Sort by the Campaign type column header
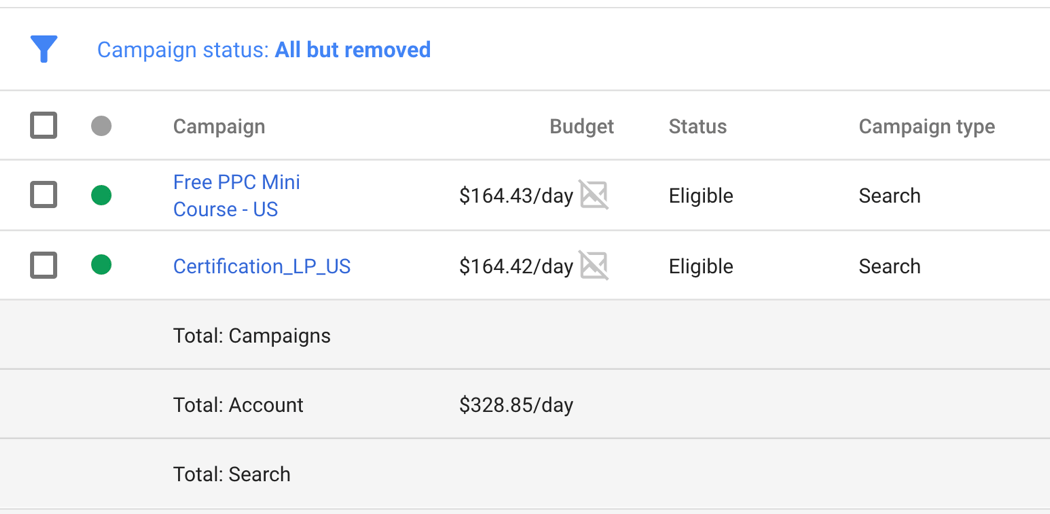 [927, 126]
